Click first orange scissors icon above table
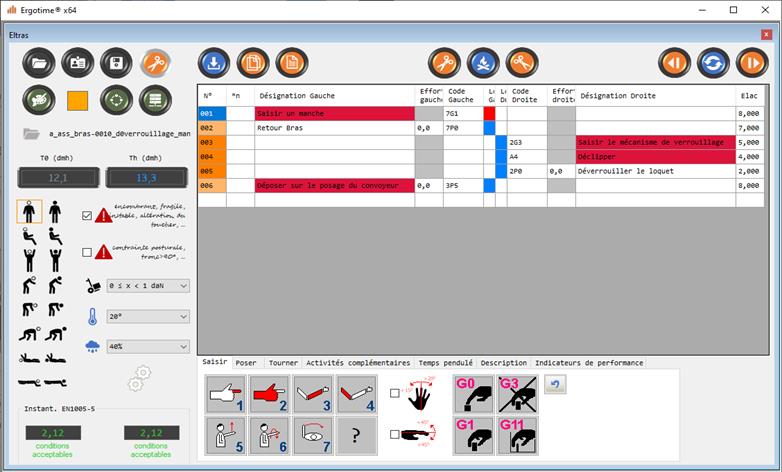The width and height of the screenshot is (782, 472). click(444, 63)
